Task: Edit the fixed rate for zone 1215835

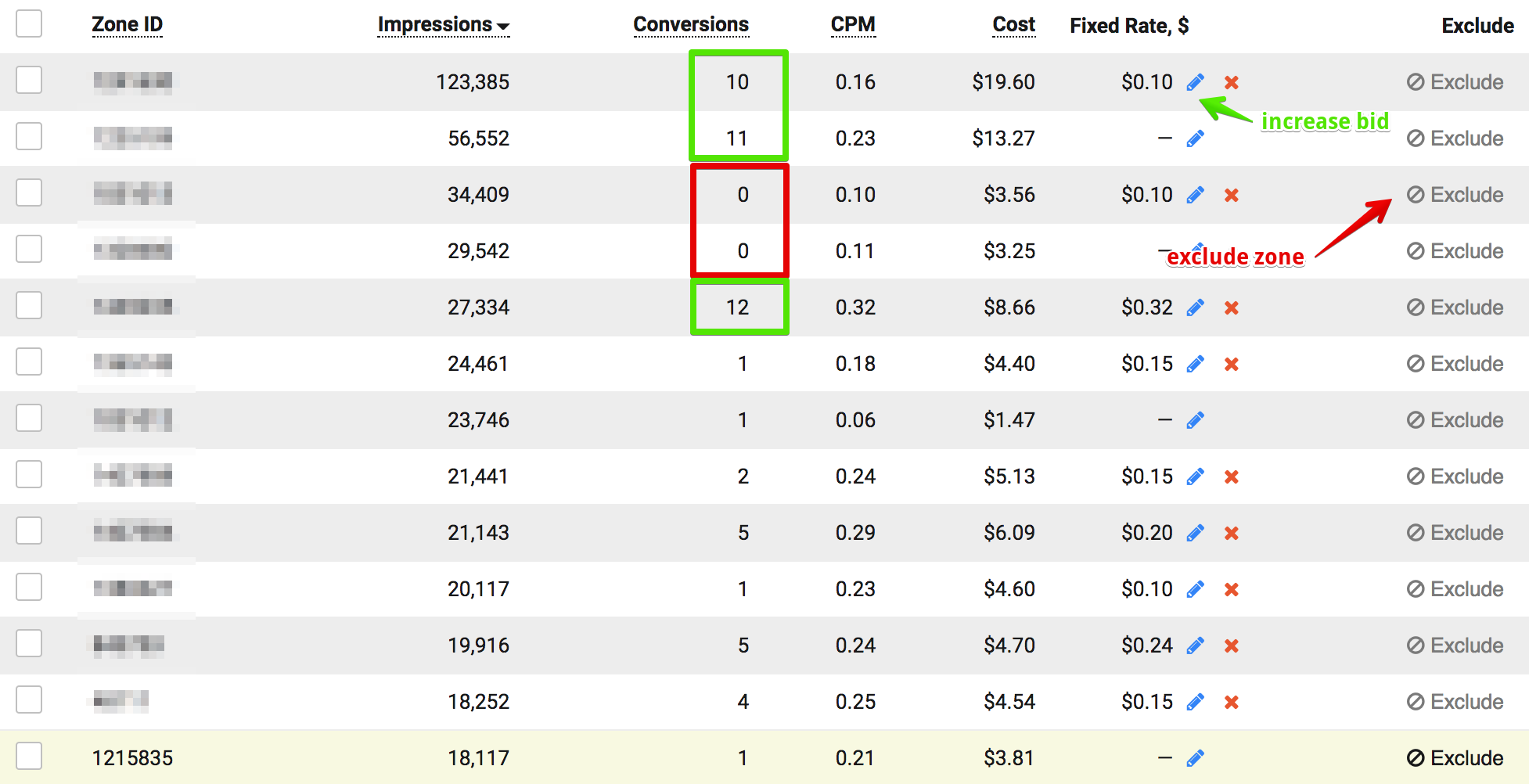Action: coord(1195,758)
